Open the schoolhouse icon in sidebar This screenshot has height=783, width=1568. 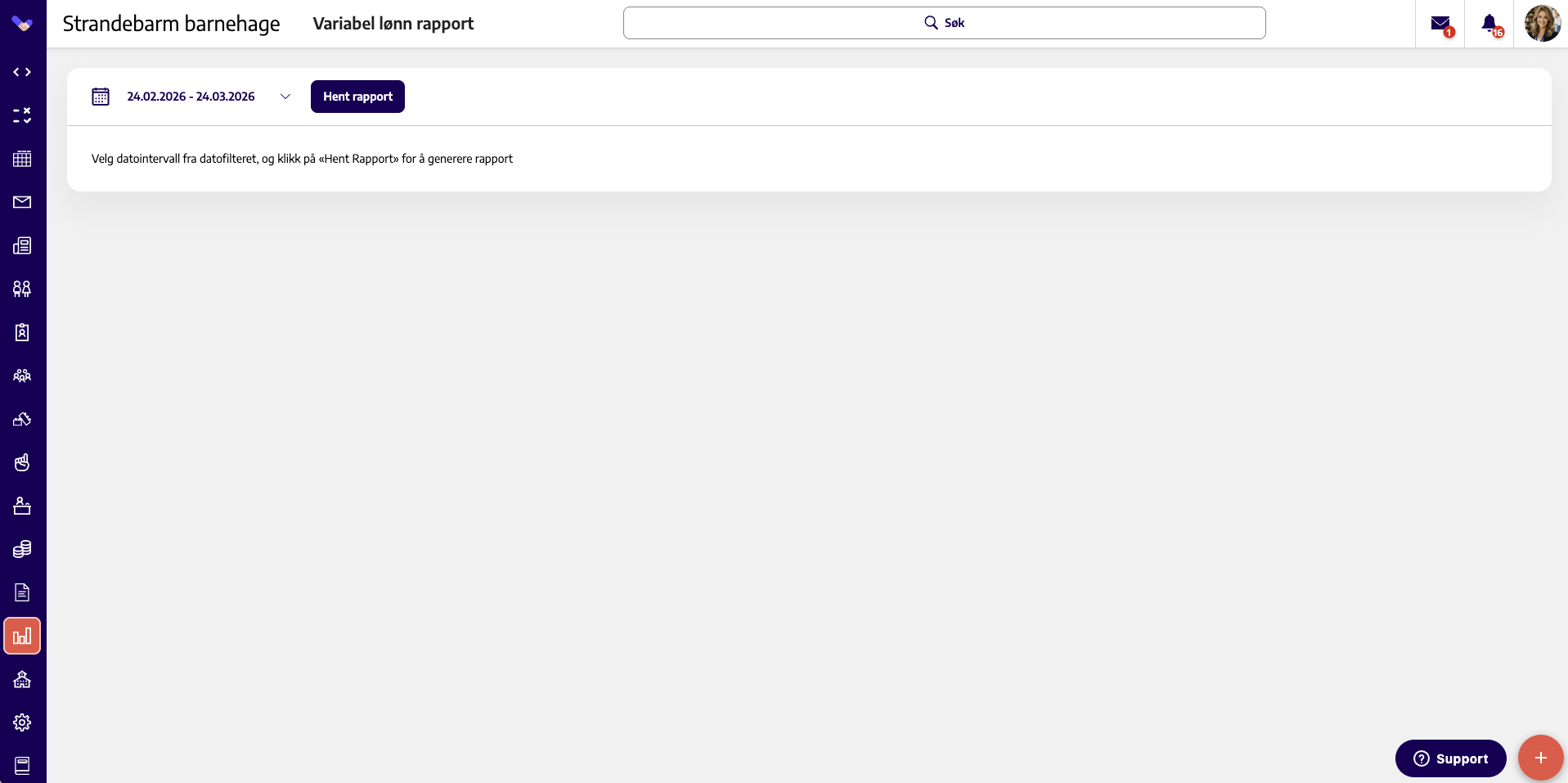point(22,679)
